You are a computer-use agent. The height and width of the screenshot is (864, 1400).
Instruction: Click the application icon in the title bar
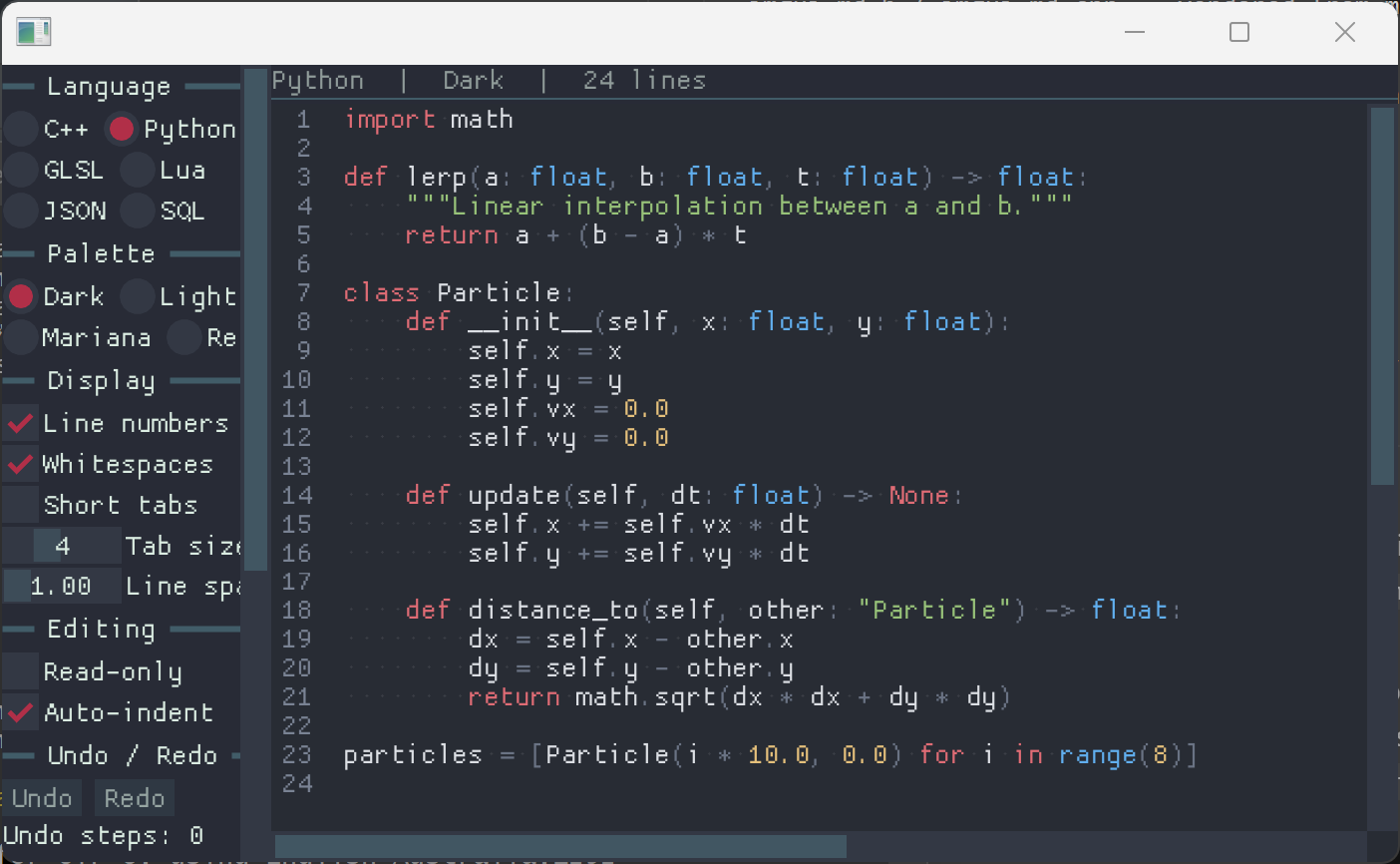(x=34, y=32)
